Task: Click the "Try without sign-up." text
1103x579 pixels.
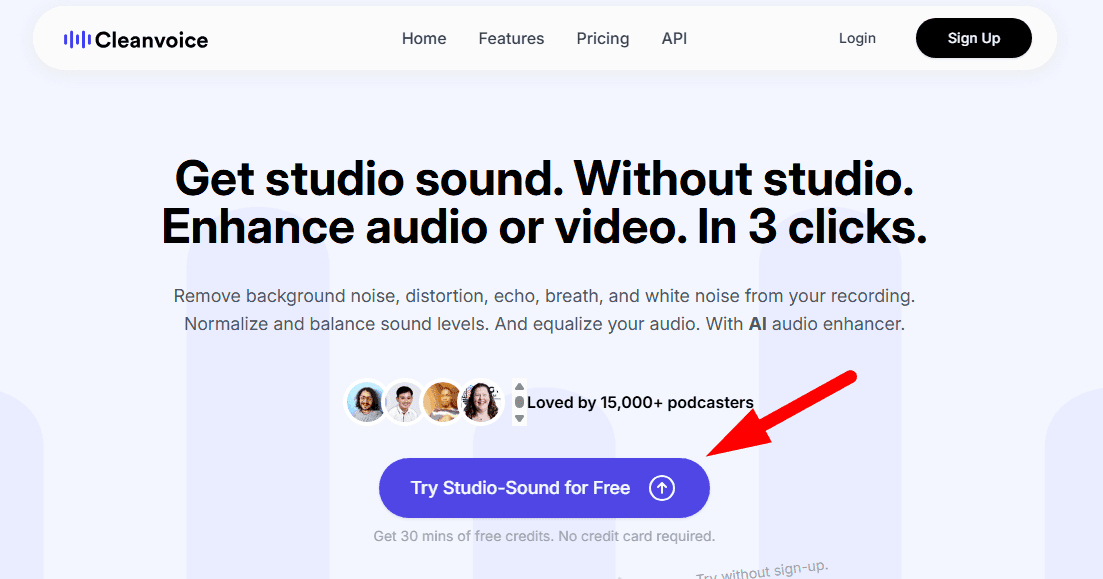Action: pyautogui.click(x=763, y=570)
